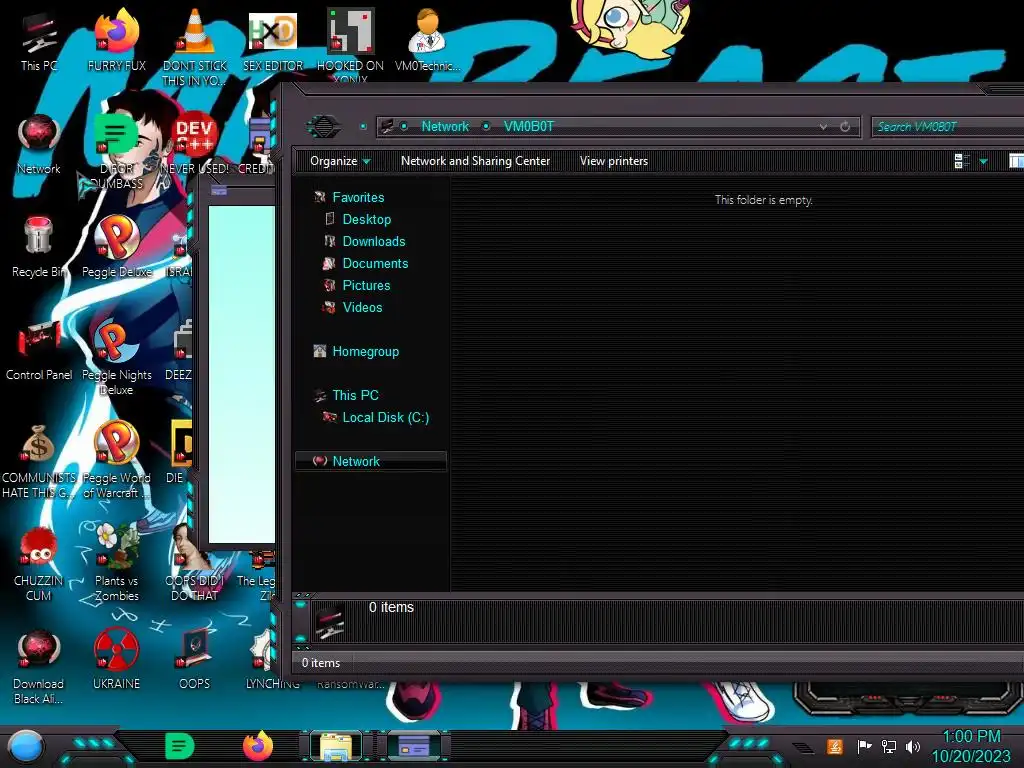Launch the Plants vs Zombies shortcut
This screenshot has height=768, width=1024.
[117, 564]
